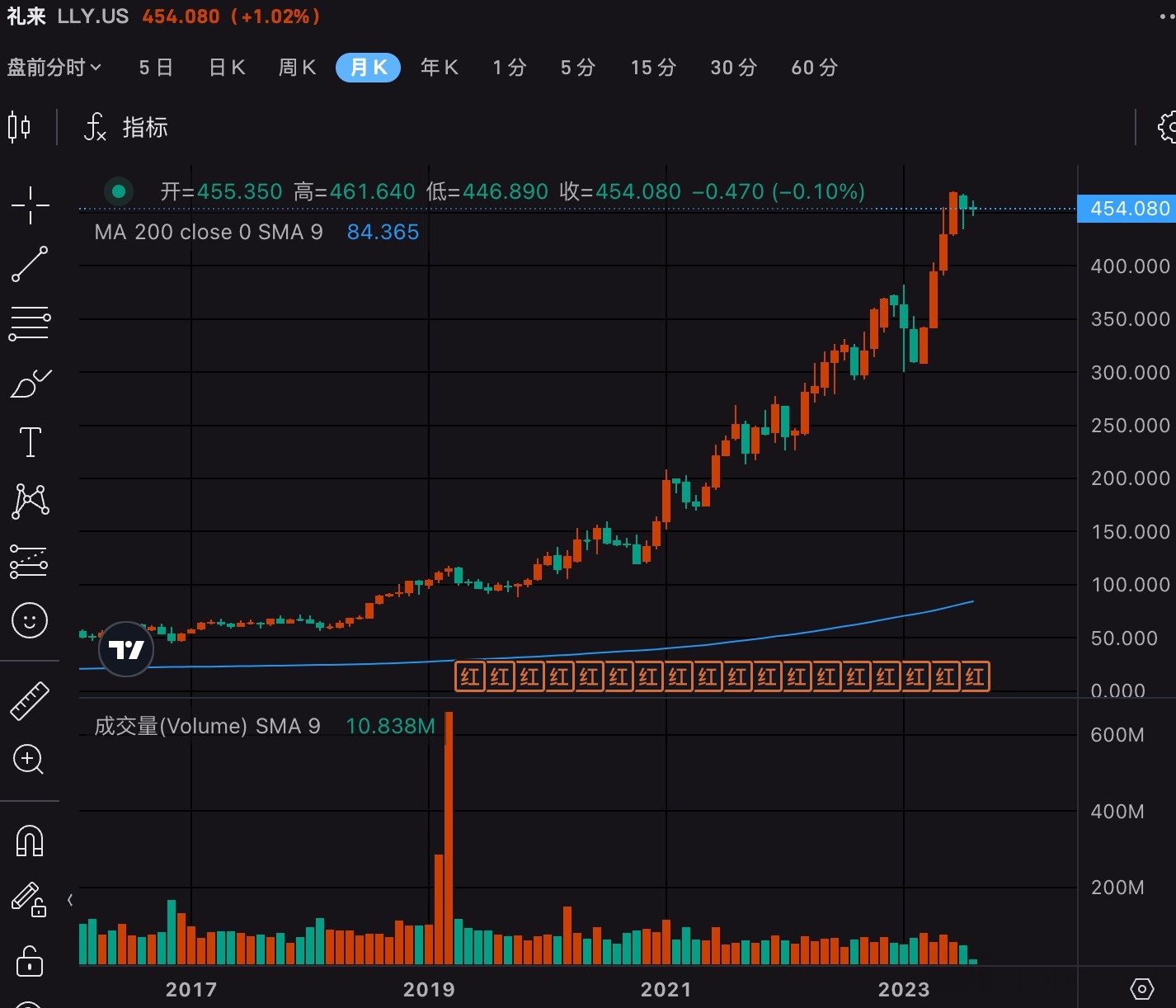Pick the brush drawing tool
Viewport: 1176px width, 1008px height.
click(x=30, y=384)
